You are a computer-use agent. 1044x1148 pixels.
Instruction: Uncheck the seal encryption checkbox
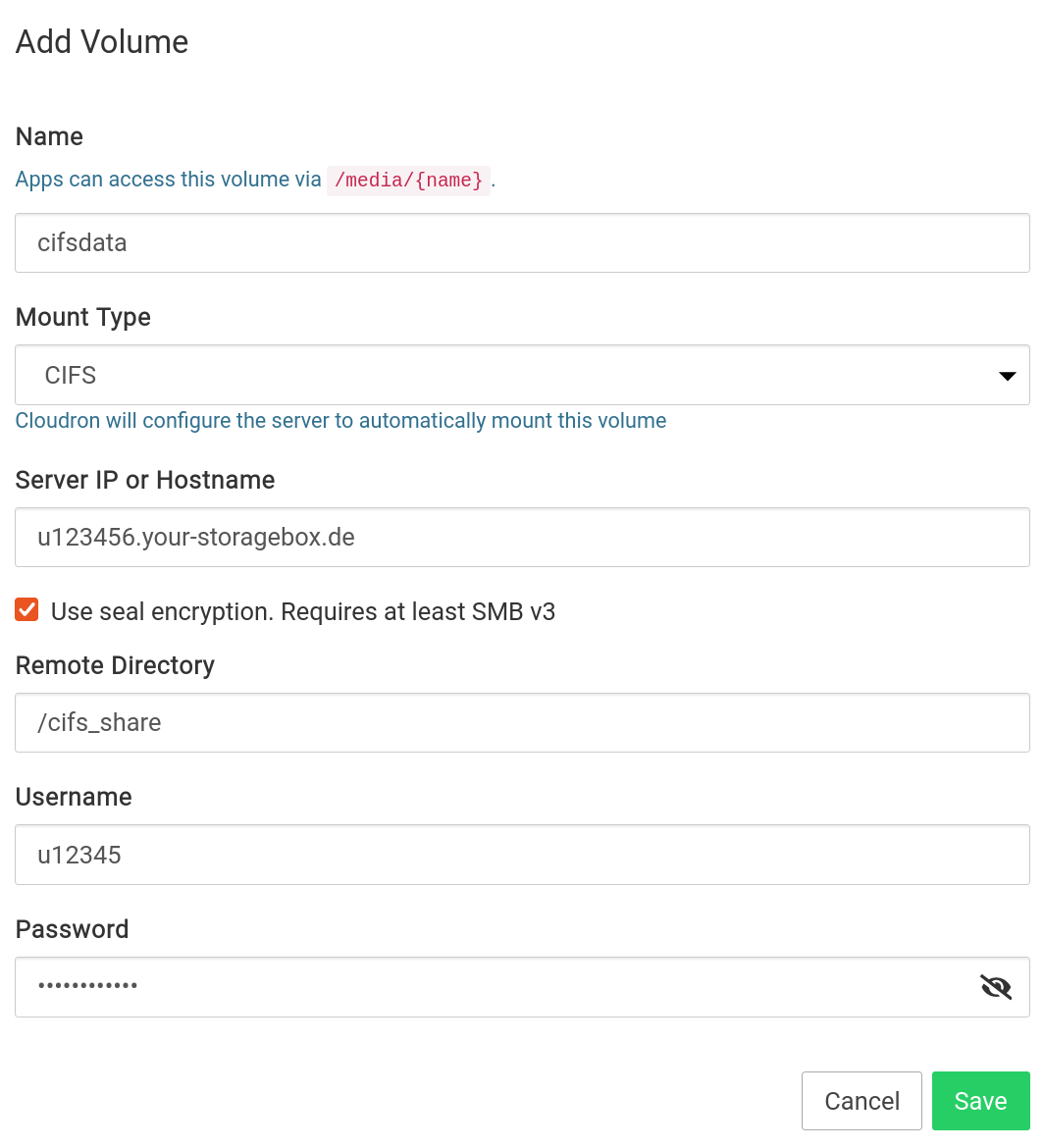click(x=27, y=610)
